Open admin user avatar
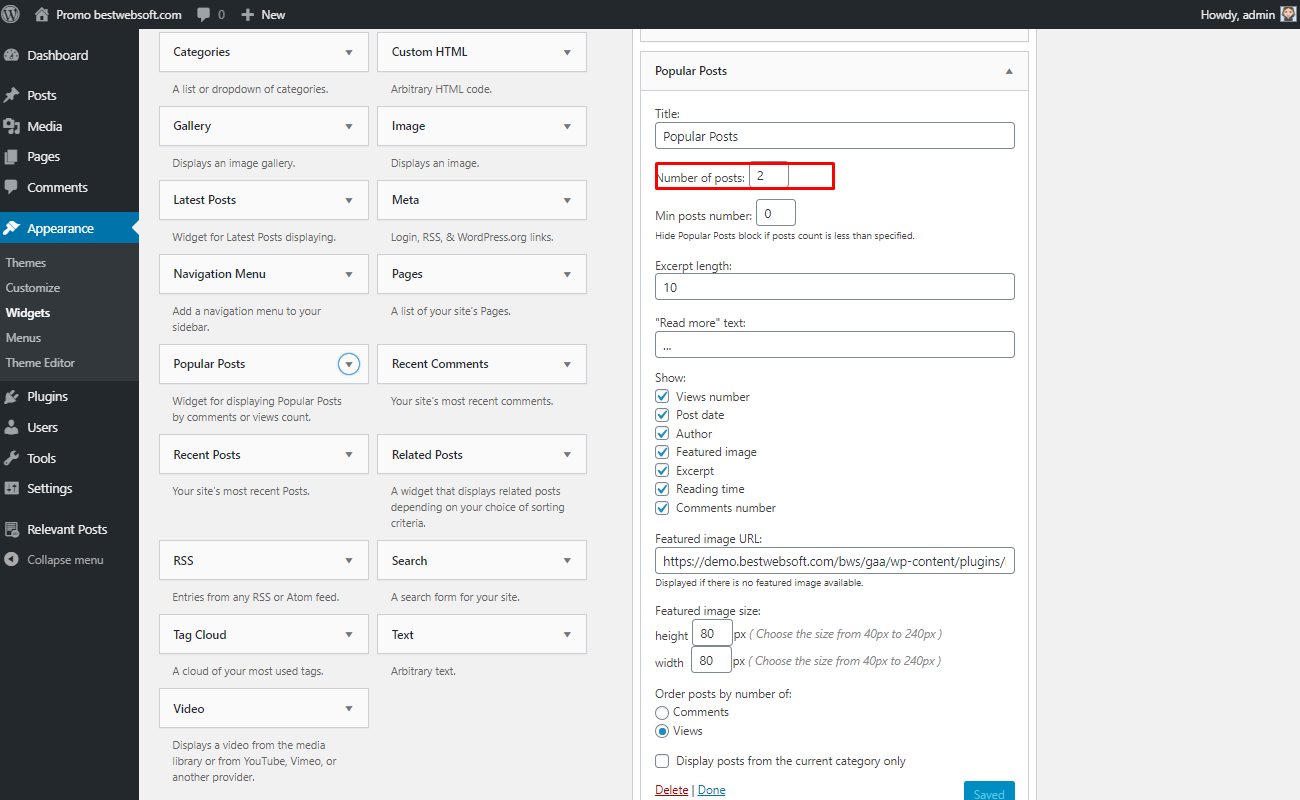The width and height of the screenshot is (1300, 800). [1288, 14]
